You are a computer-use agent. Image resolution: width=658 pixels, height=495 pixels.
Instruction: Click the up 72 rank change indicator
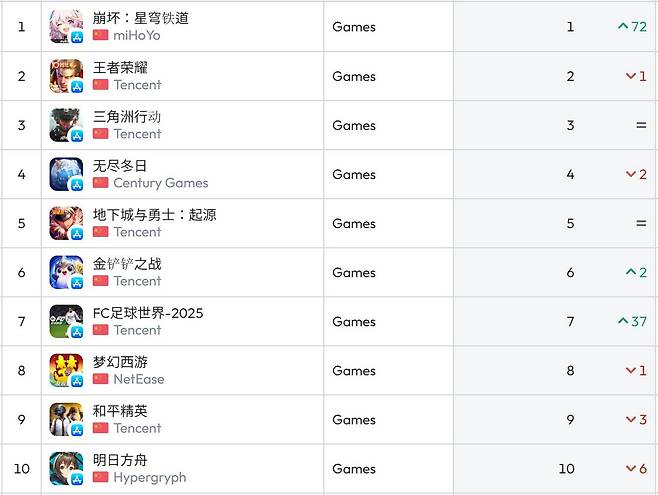pos(632,27)
